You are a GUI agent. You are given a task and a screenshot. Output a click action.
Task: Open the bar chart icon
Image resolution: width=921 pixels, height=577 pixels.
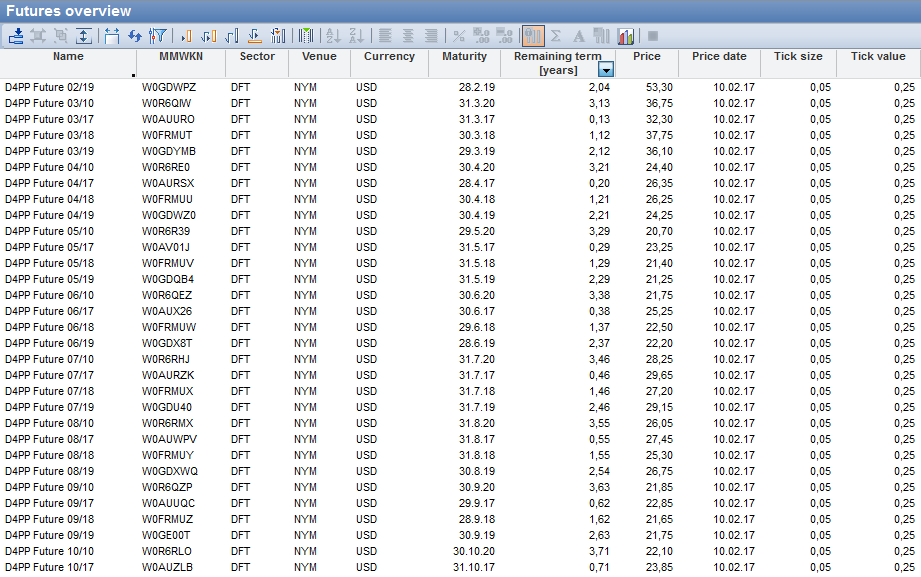(626, 36)
